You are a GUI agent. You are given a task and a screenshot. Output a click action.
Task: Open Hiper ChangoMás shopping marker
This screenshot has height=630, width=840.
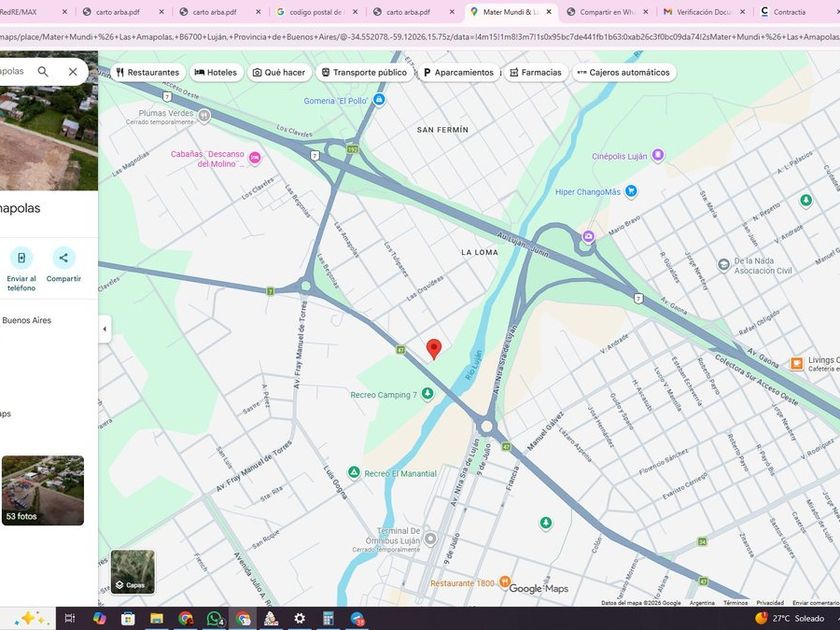631,192
